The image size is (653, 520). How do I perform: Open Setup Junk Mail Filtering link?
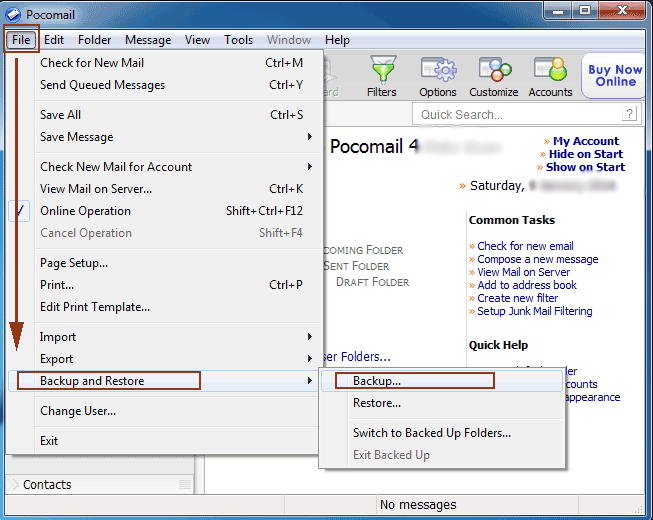535,311
